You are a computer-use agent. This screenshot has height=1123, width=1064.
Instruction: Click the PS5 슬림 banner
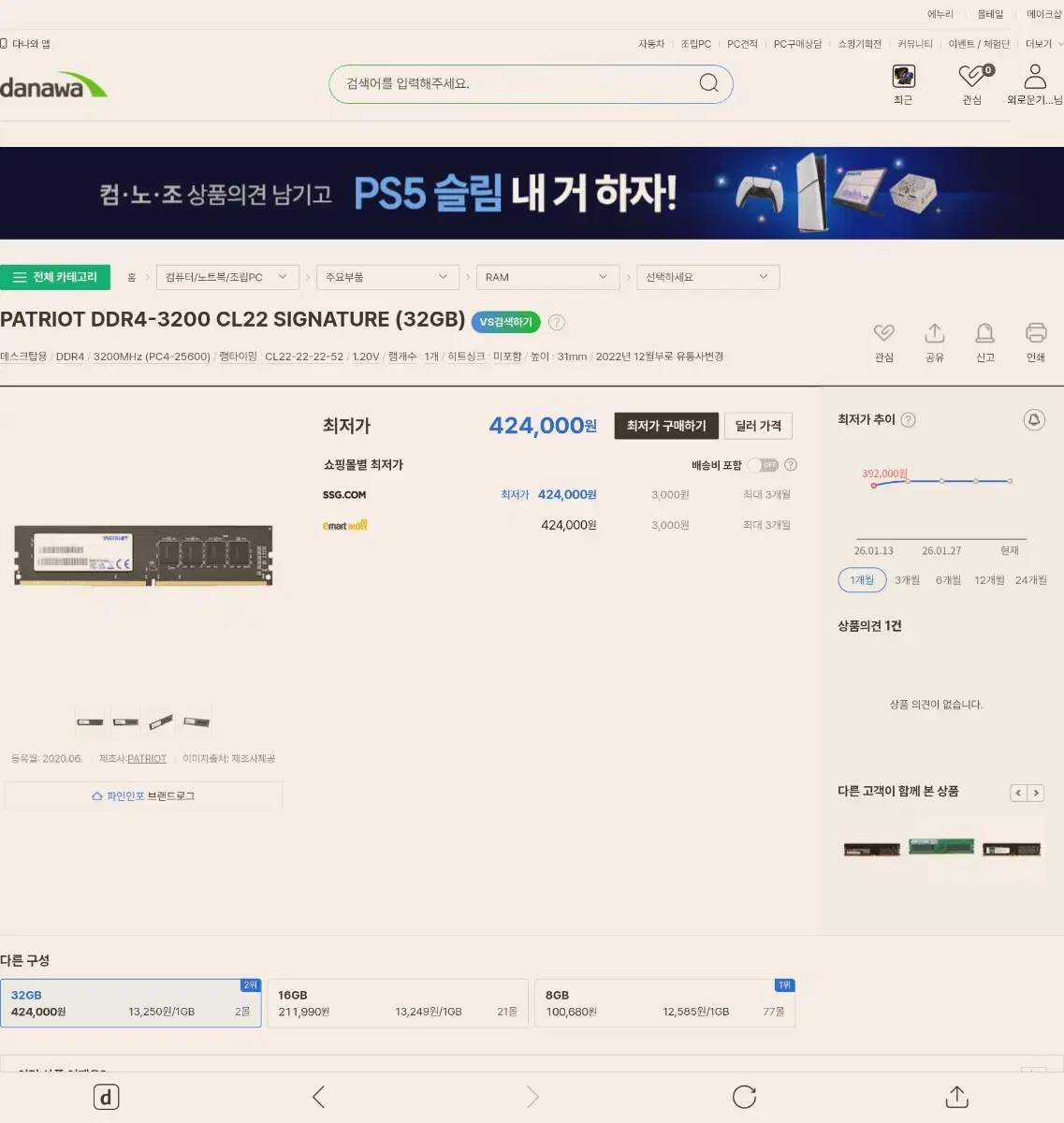coord(532,193)
